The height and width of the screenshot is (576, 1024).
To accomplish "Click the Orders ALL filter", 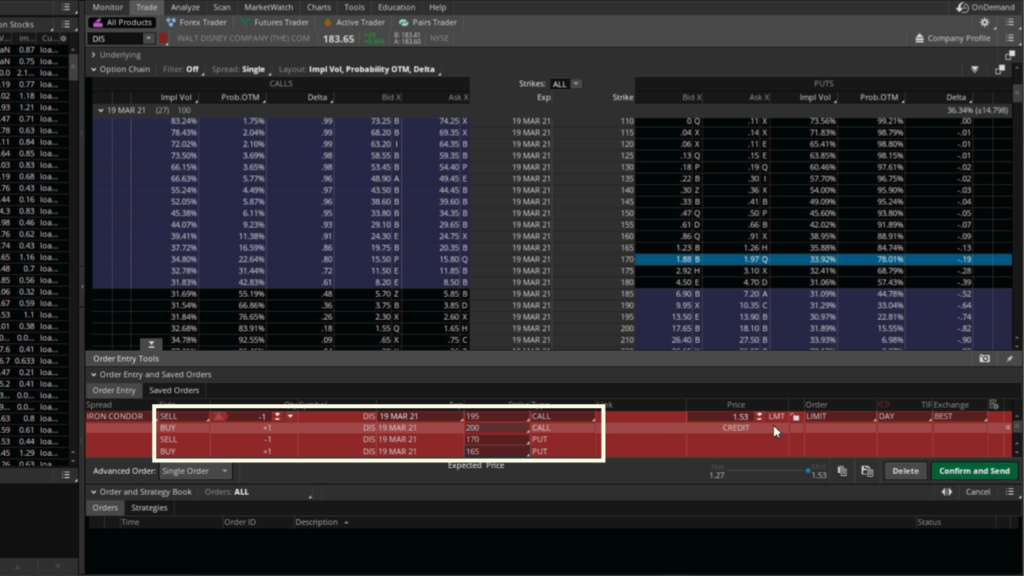I will pyautogui.click(x=226, y=492).
